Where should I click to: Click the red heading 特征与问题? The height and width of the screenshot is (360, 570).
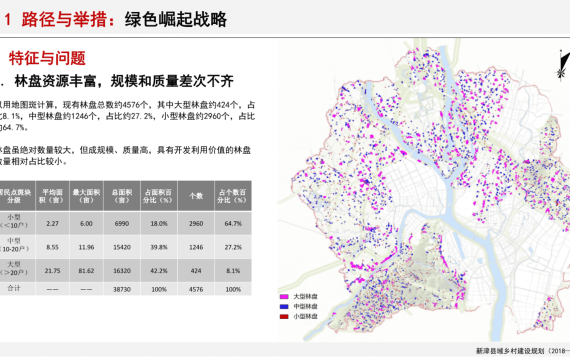click(x=47, y=58)
